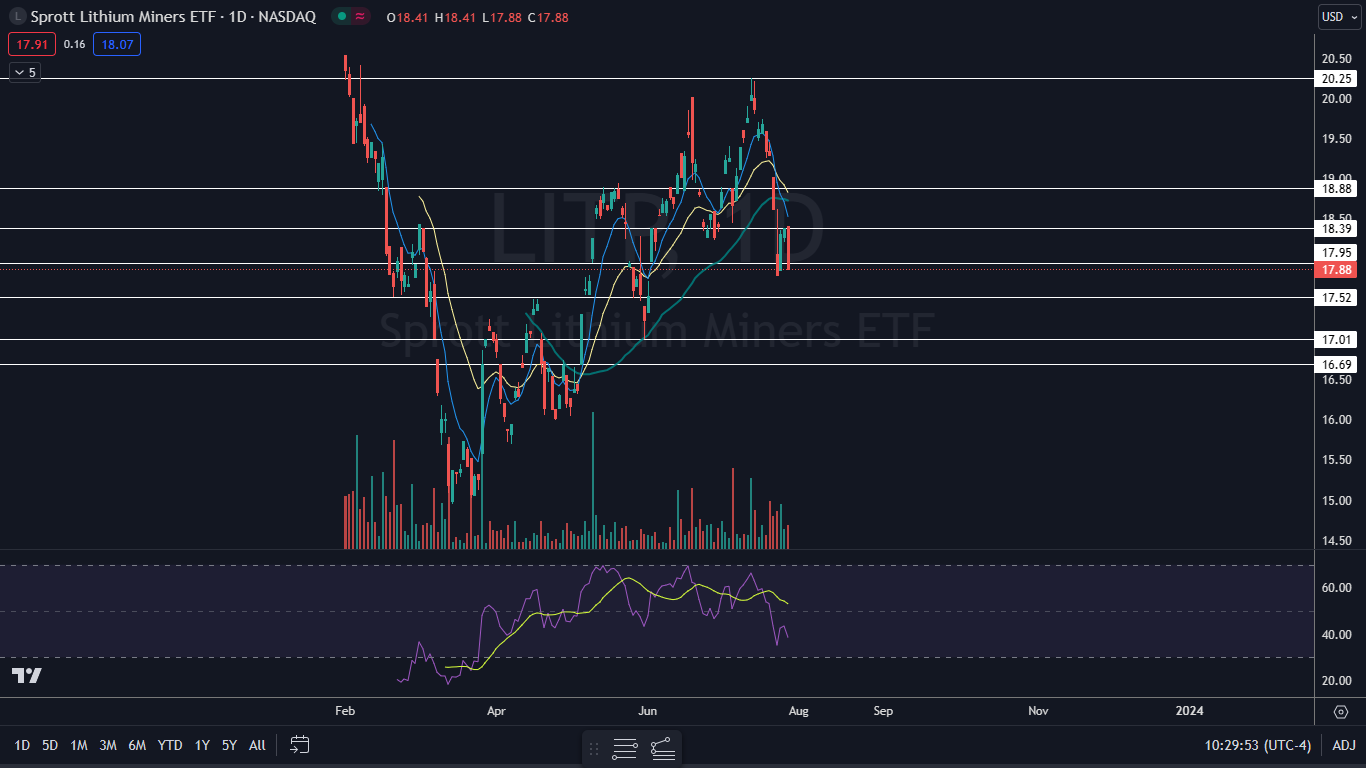Select the 5Y time range

pos(229,745)
